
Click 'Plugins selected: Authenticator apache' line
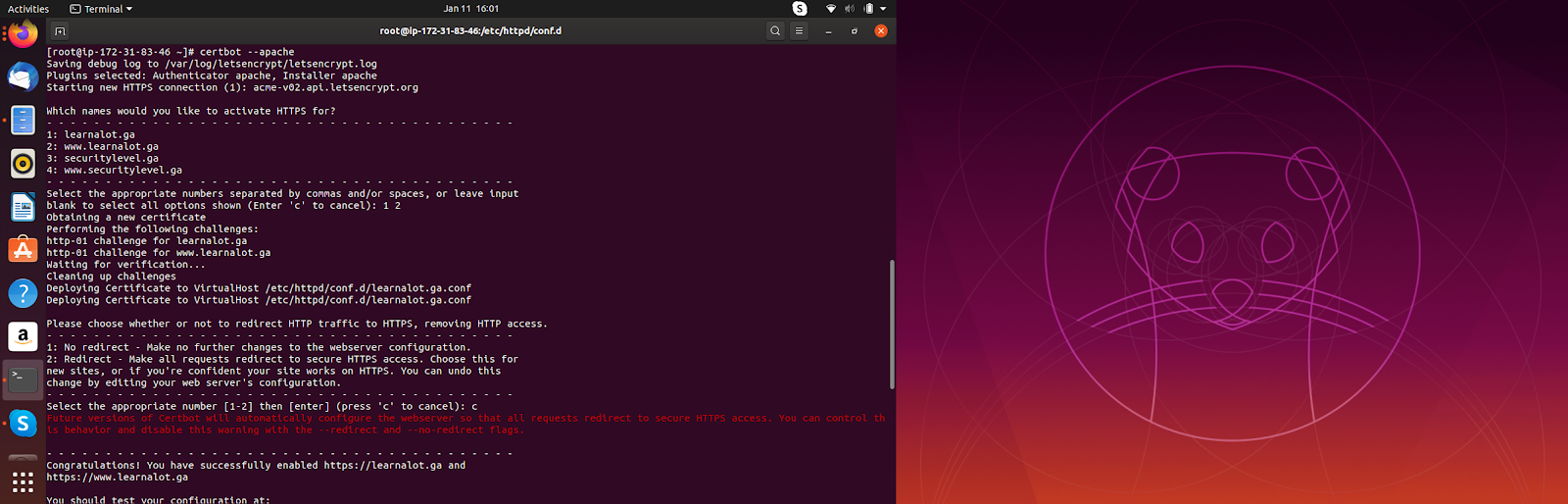(212, 76)
